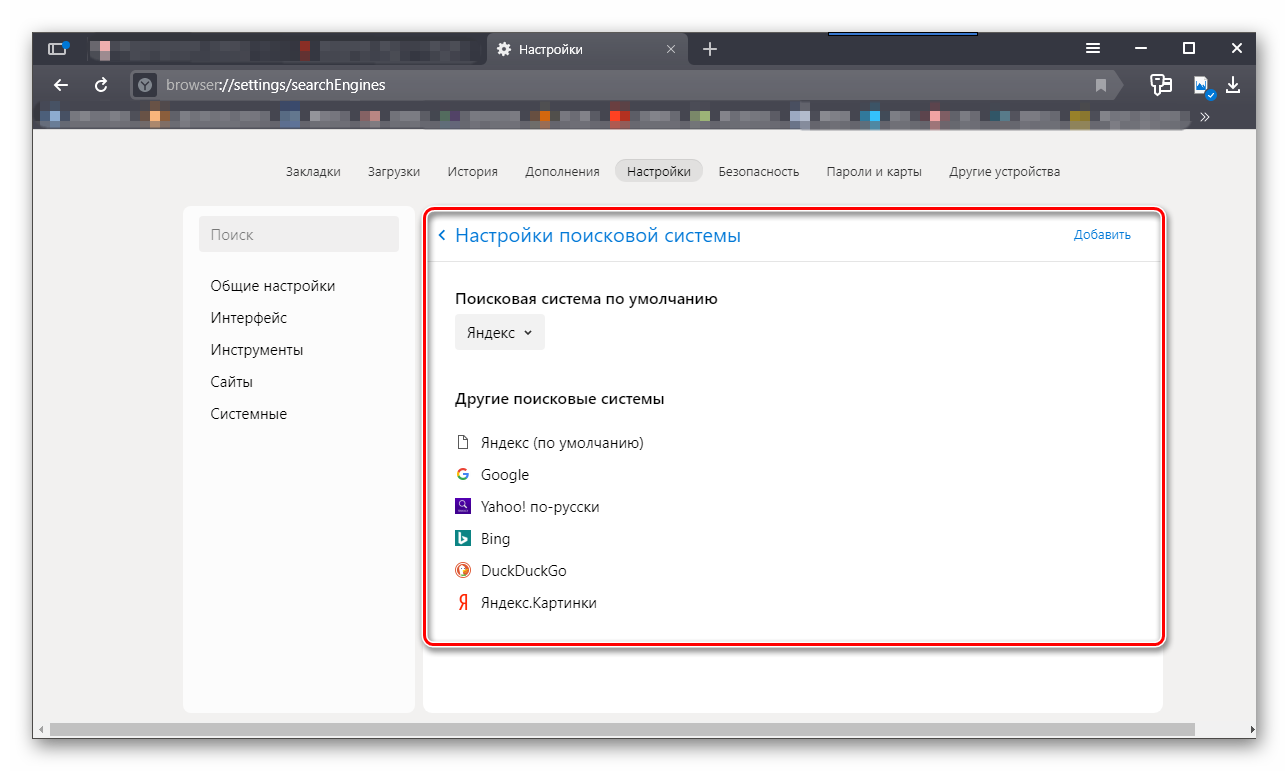This screenshot has height=771, width=1288.
Task: Click the Добавить link
Action: coord(1102,235)
